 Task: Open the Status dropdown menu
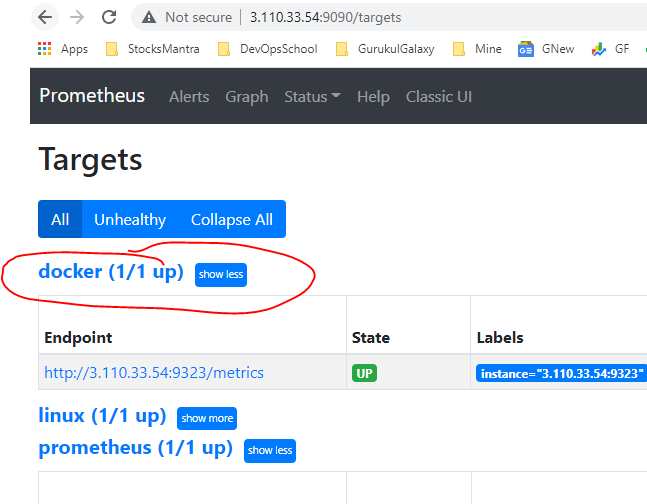pyautogui.click(x=312, y=96)
